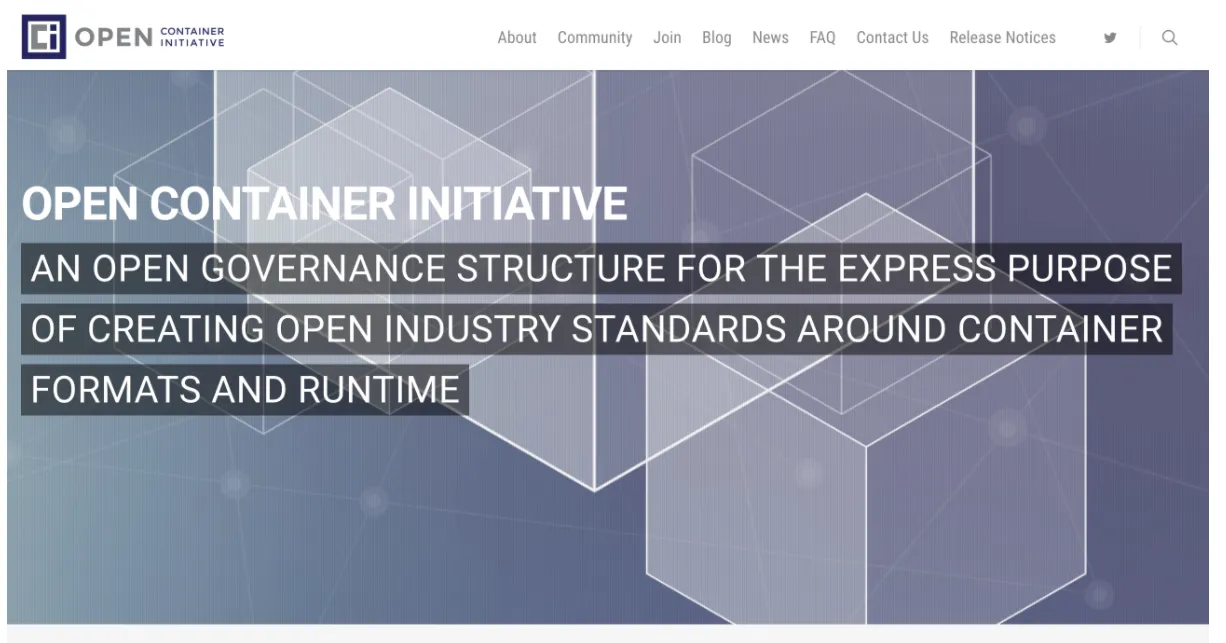Select Join in the navigation bar
1226x643 pixels.
(x=667, y=38)
